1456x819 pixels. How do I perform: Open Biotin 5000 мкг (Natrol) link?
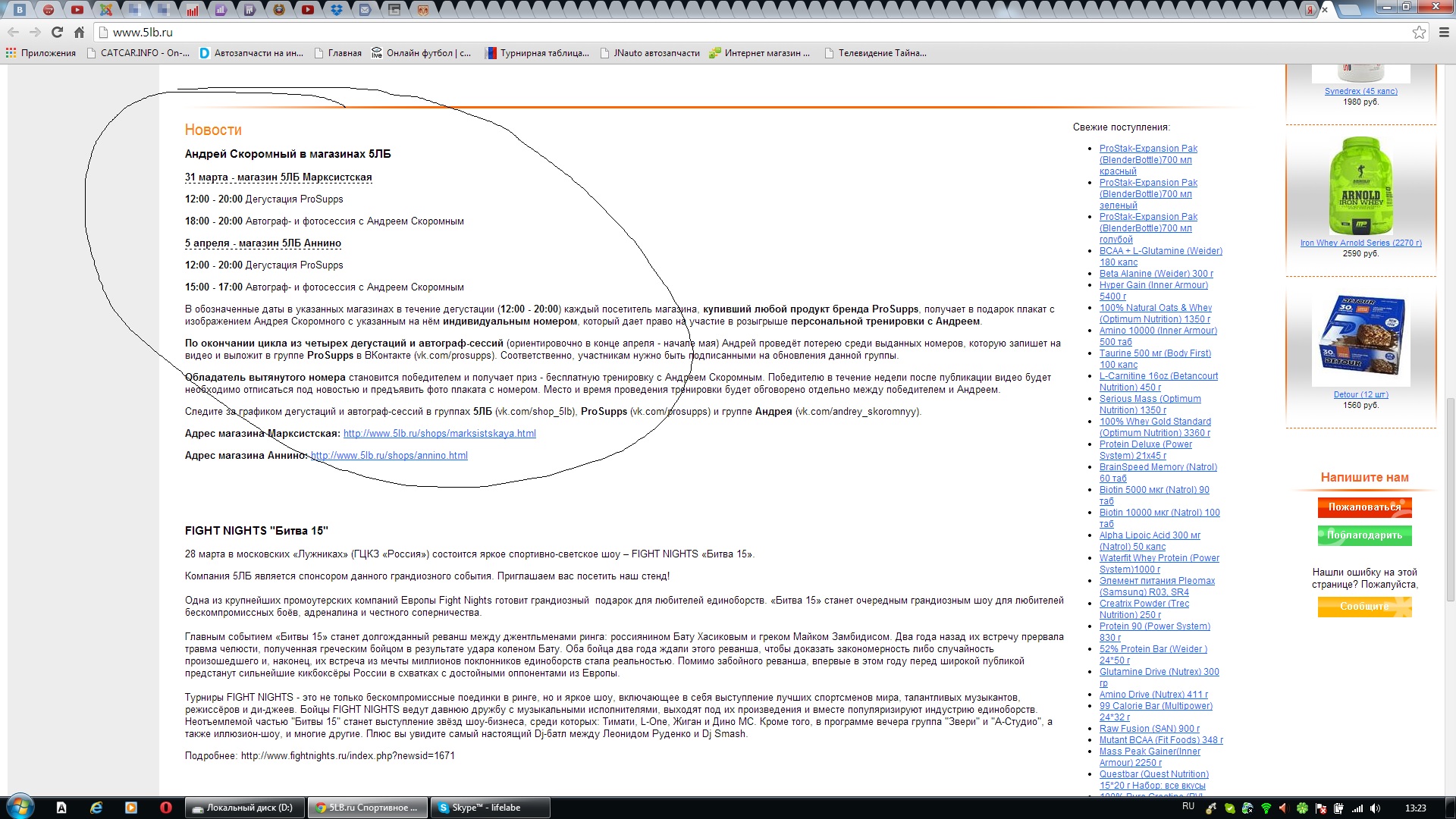[1154, 495]
